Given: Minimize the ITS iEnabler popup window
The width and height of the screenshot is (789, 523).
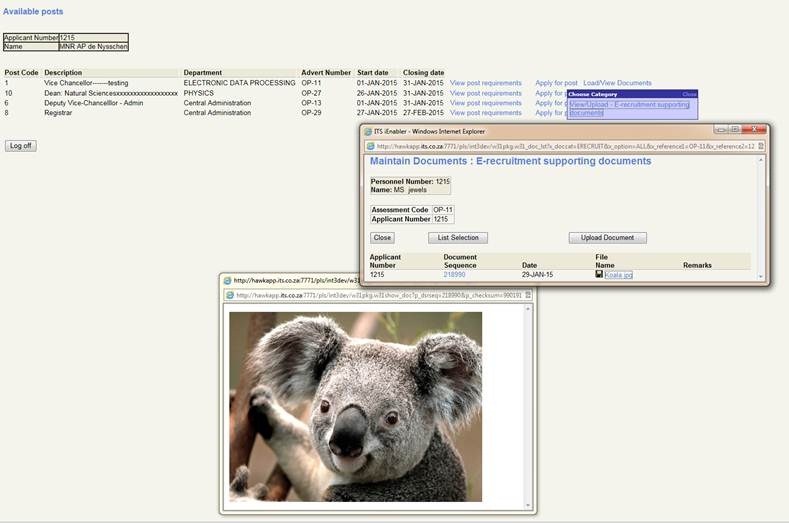Looking at the screenshot, I should (x=720, y=130).
